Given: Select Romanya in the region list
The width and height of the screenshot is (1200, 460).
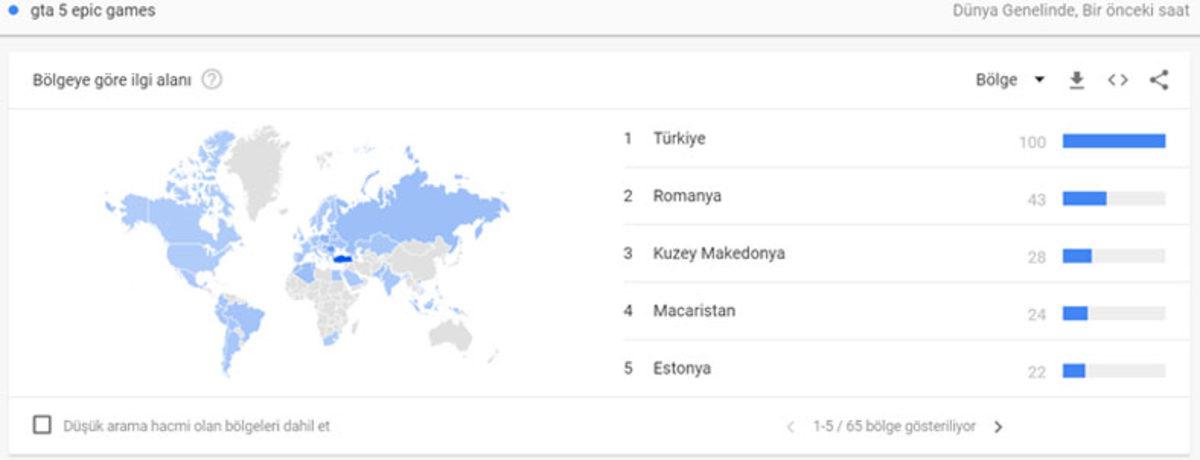Looking at the screenshot, I should click(687, 196).
